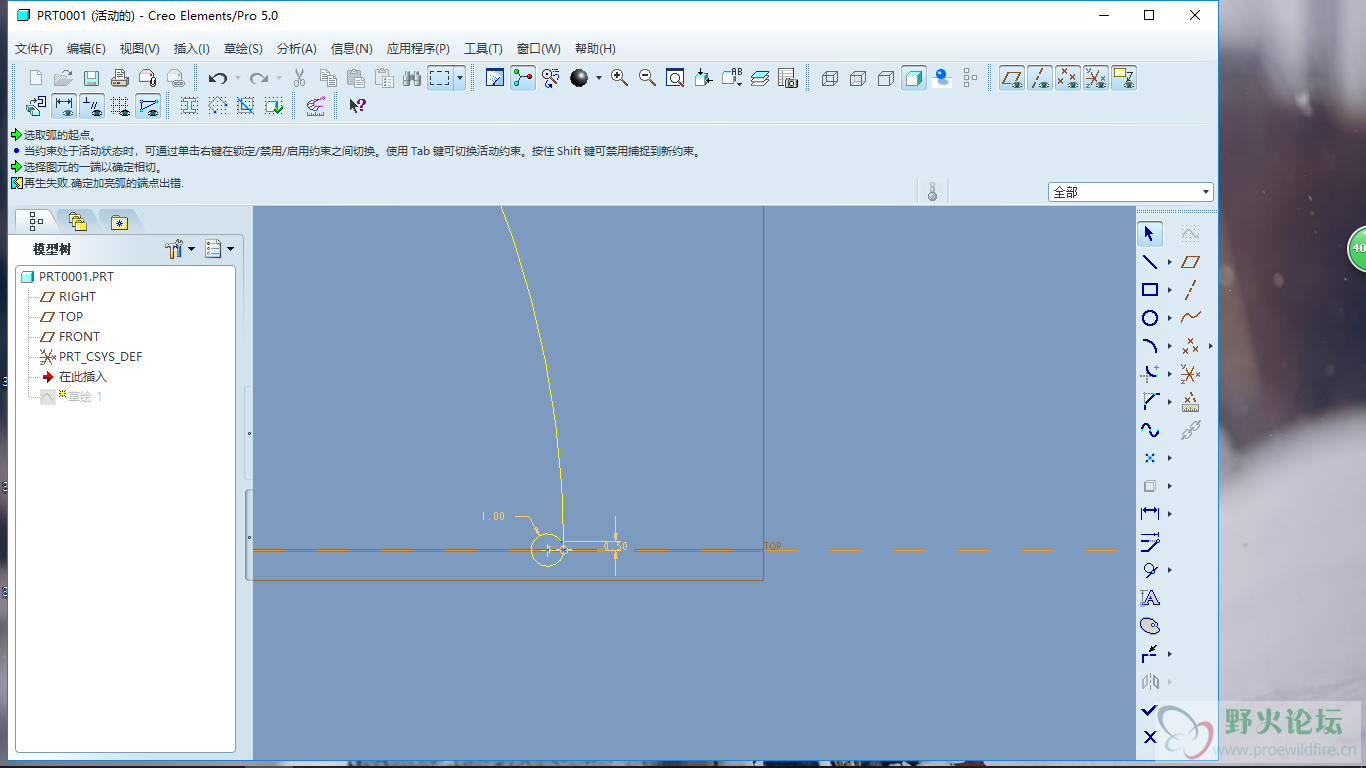
Task: Select the line sketch tool
Action: click(x=1150, y=262)
